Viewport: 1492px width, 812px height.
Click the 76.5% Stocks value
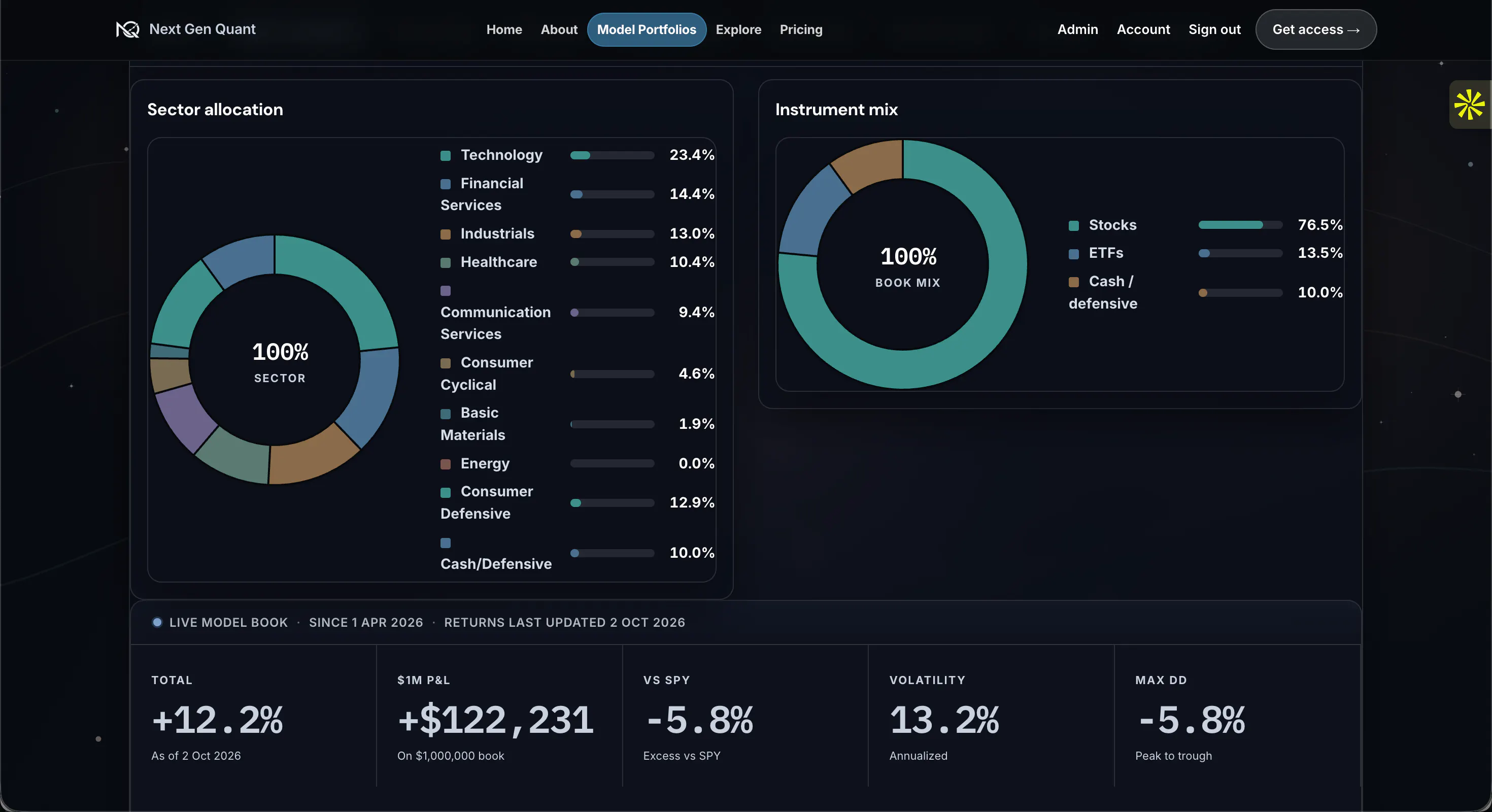click(x=1320, y=225)
